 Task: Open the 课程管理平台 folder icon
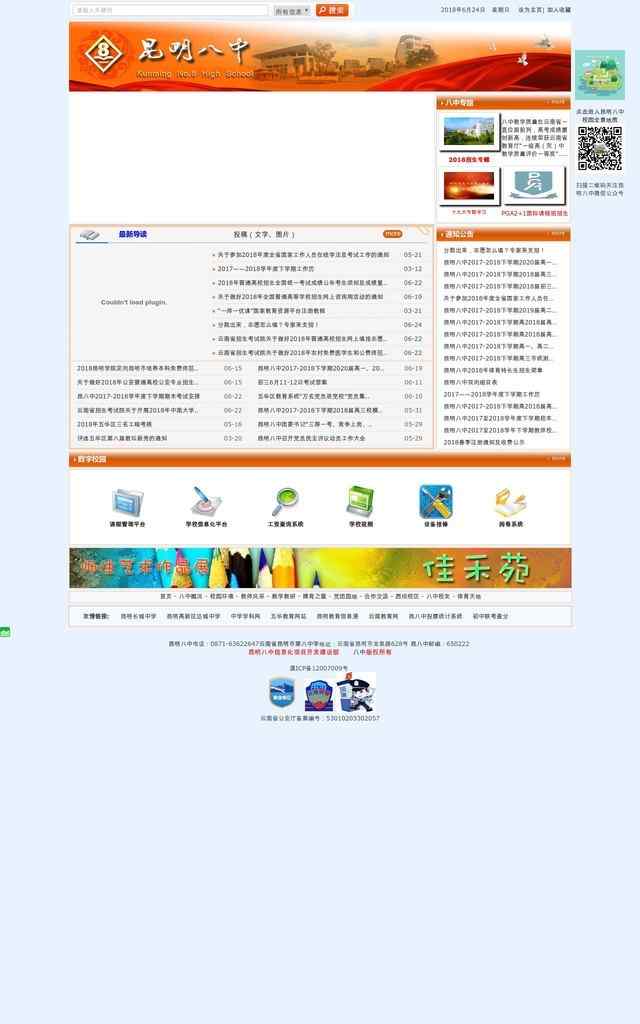point(128,502)
